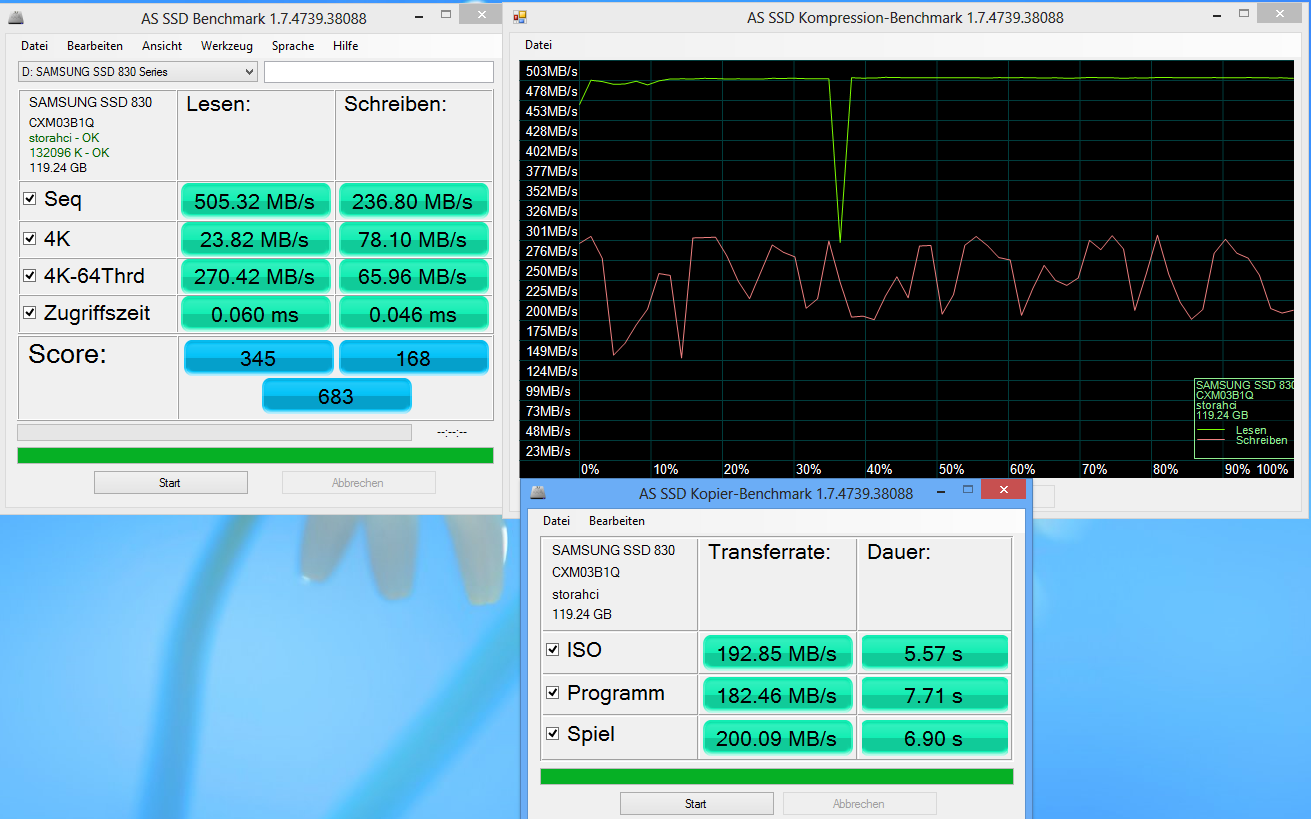Open the Hilfe menu
The height and width of the screenshot is (819, 1311).
point(346,46)
